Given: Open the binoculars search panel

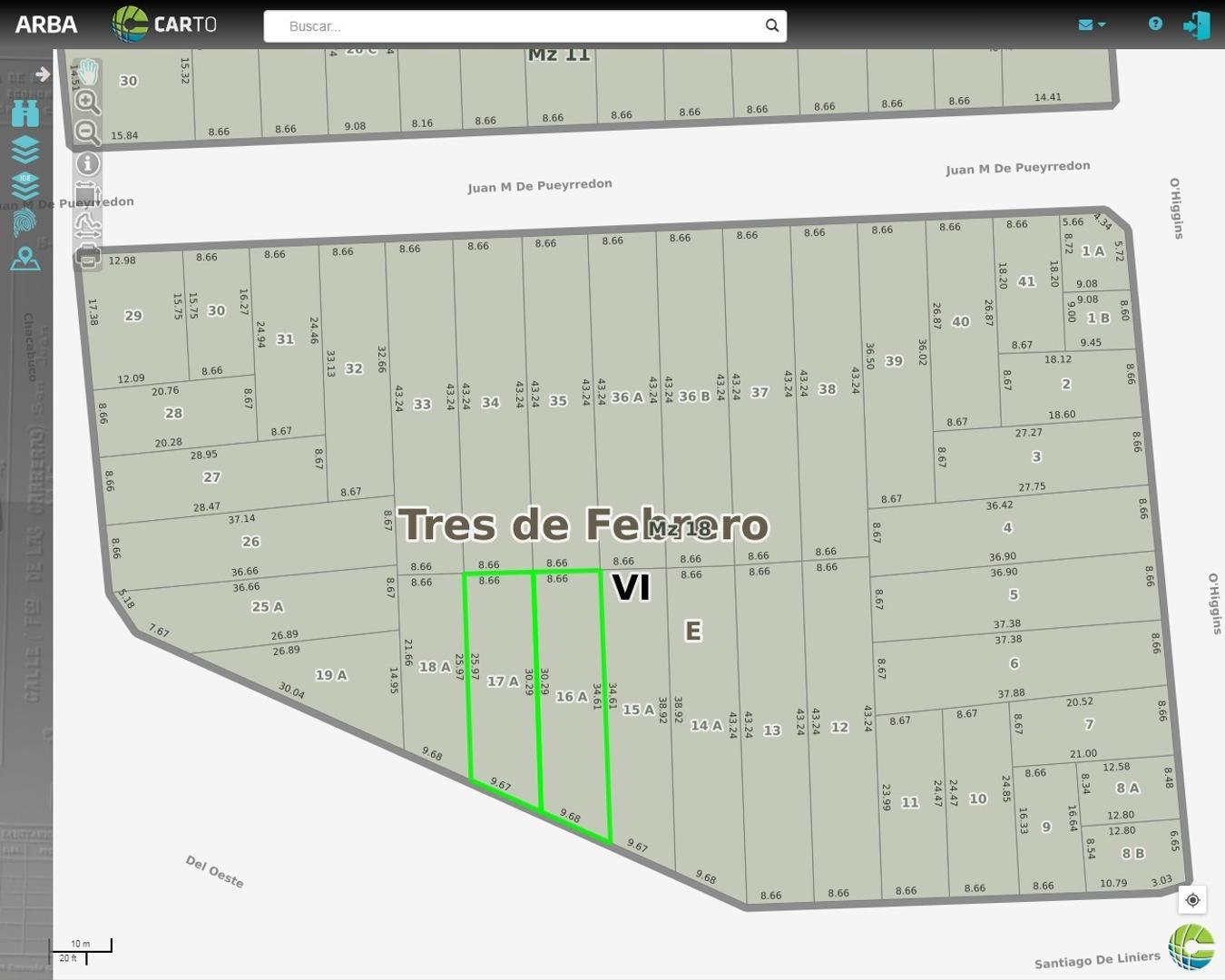Looking at the screenshot, I should coord(25,113).
